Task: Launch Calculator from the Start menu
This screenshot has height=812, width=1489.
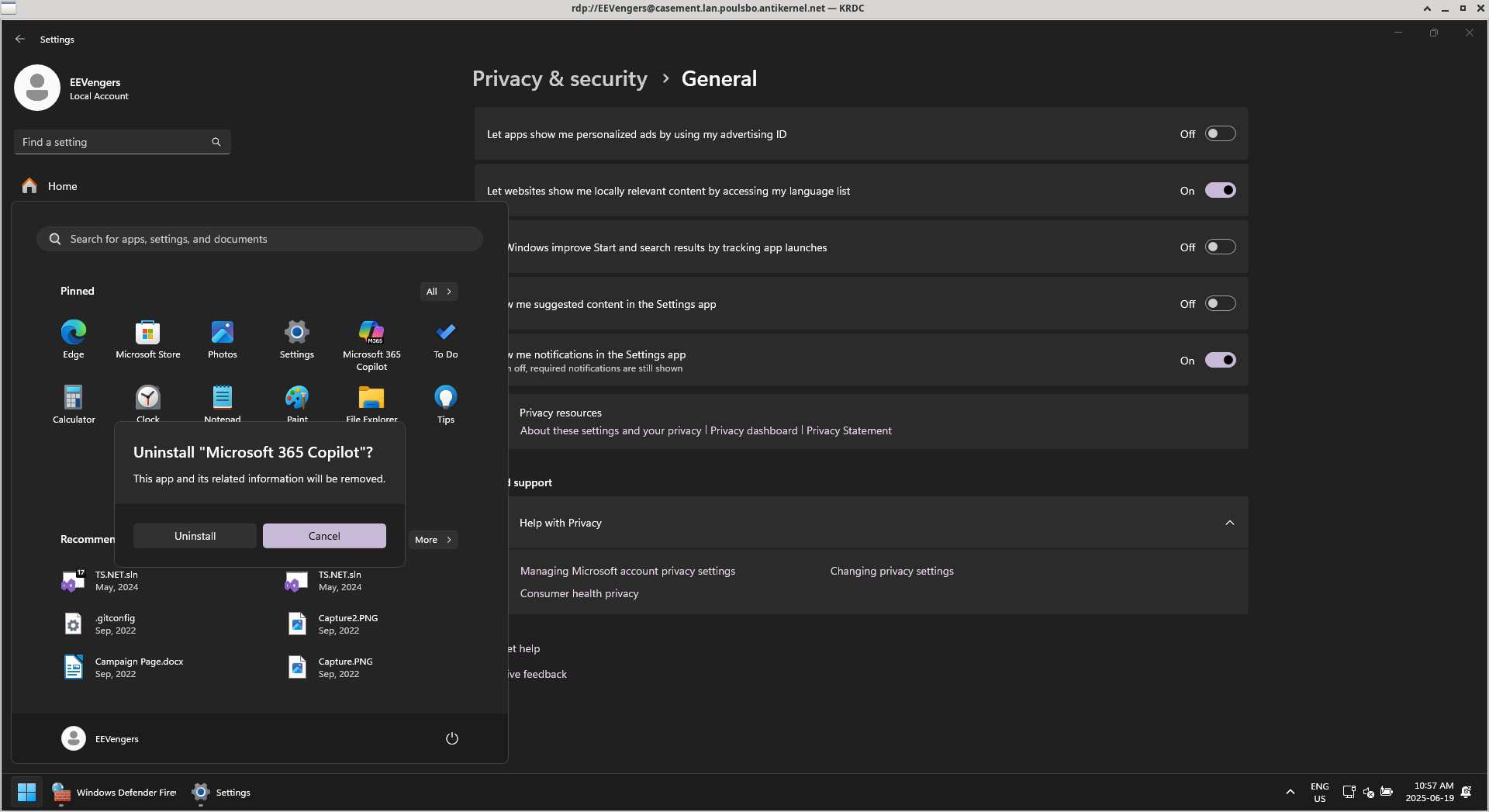Action: click(74, 399)
